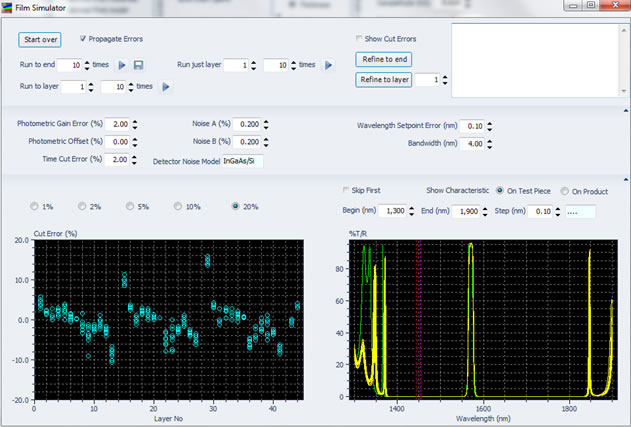Click output box scrollbar up arrow
The image size is (631, 427).
(624, 29)
